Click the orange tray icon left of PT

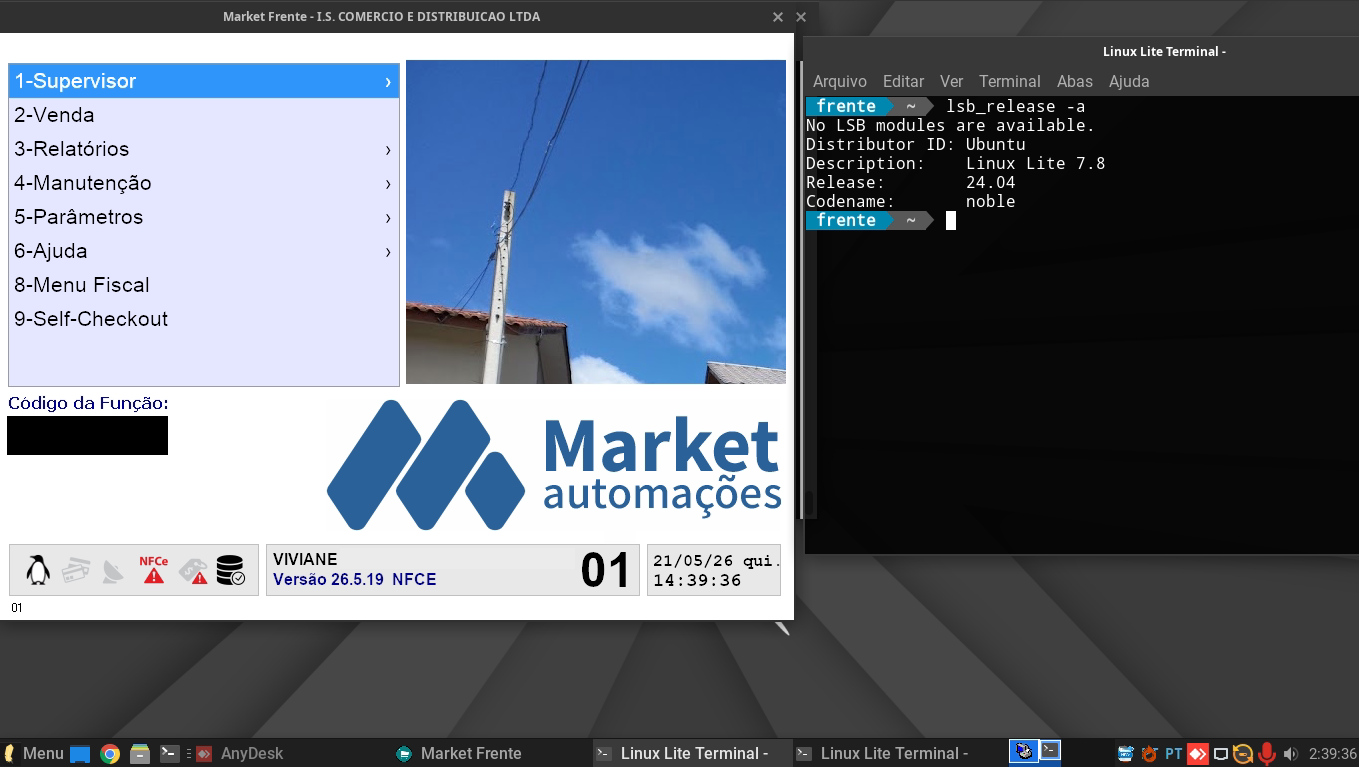pyautogui.click(x=1149, y=754)
